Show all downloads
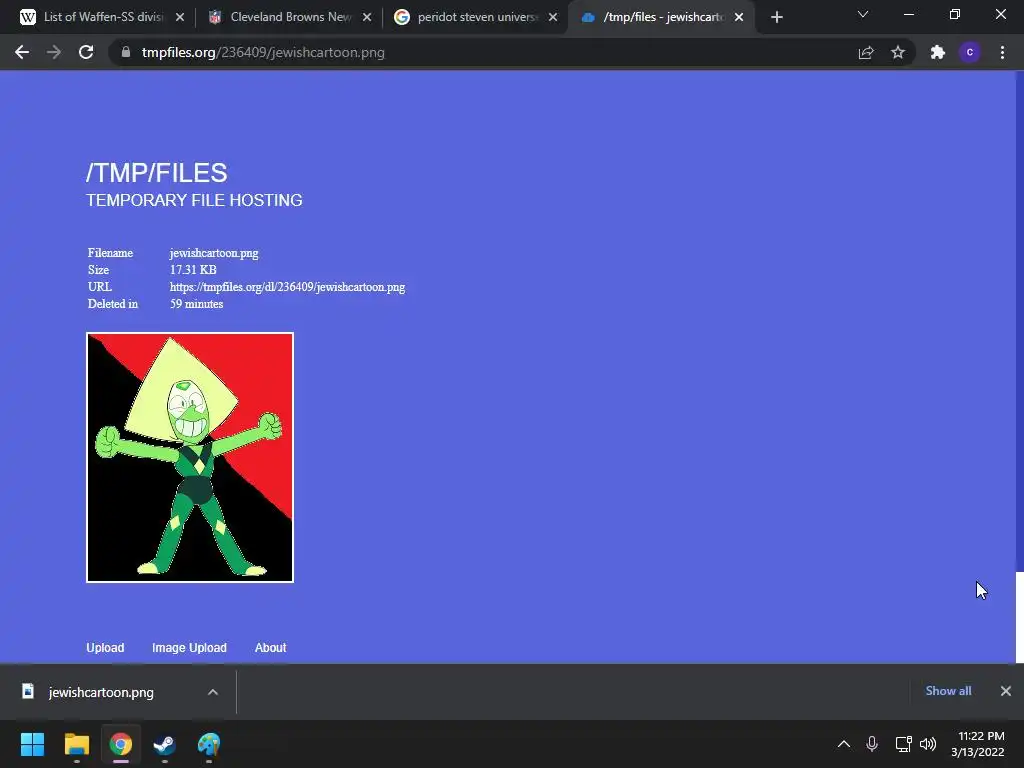Screen dimensions: 1024x768 click(x=948, y=691)
